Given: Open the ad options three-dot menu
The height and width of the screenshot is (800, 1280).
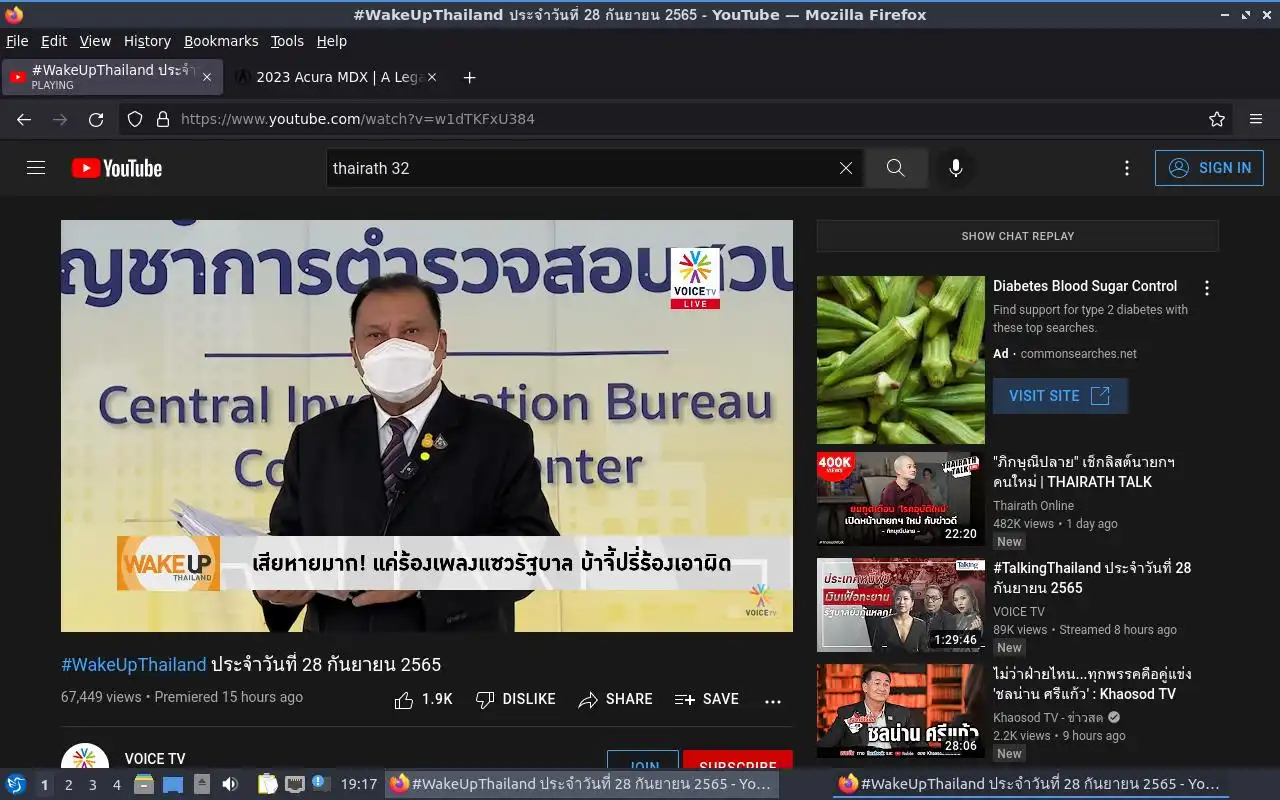Looking at the screenshot, I should (1207, 288).
